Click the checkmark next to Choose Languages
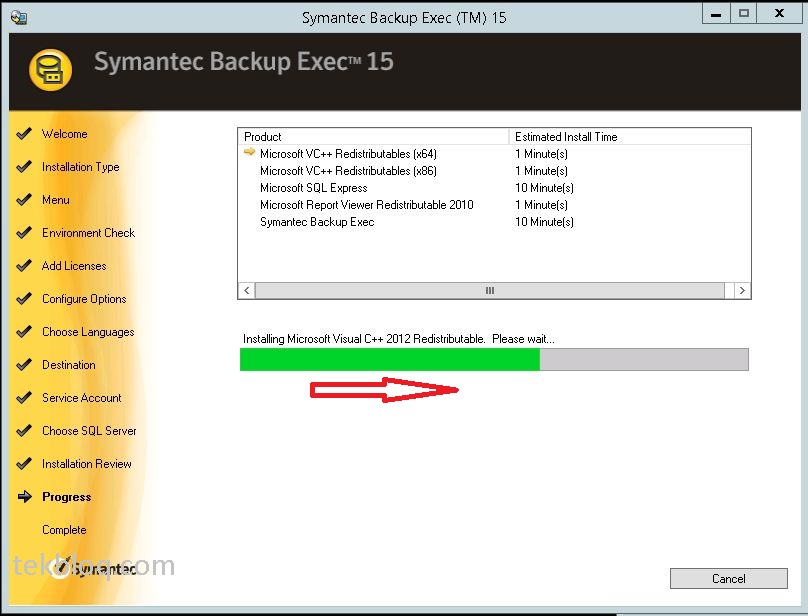The height and width of the screenshot is (616, 808). [x=24, y=331]
